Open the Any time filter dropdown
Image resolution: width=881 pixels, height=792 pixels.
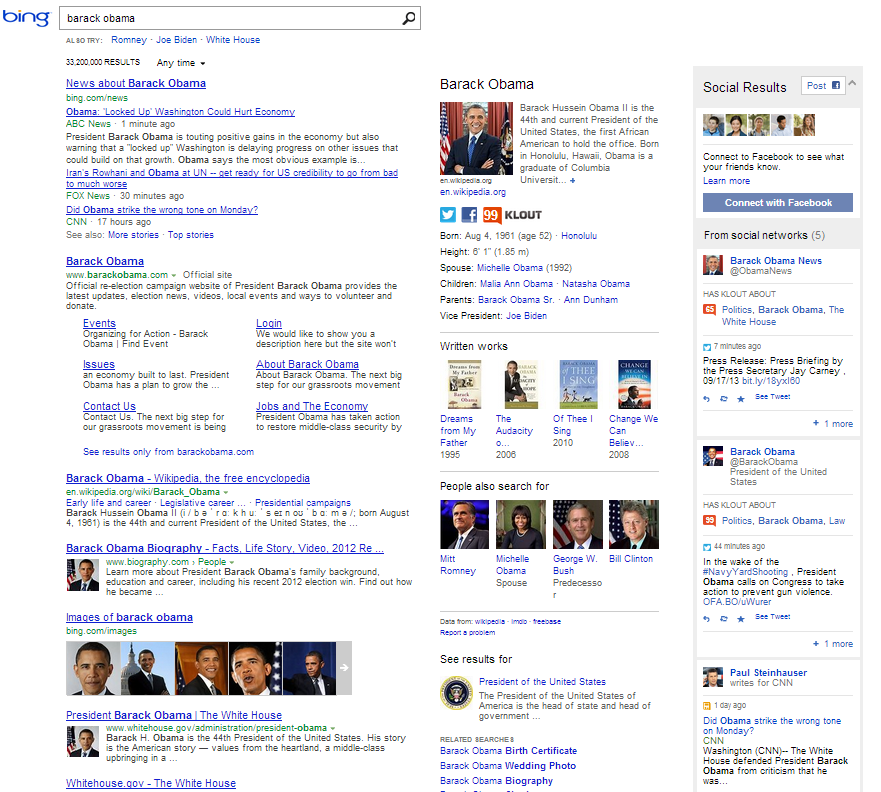coord(179,62)
